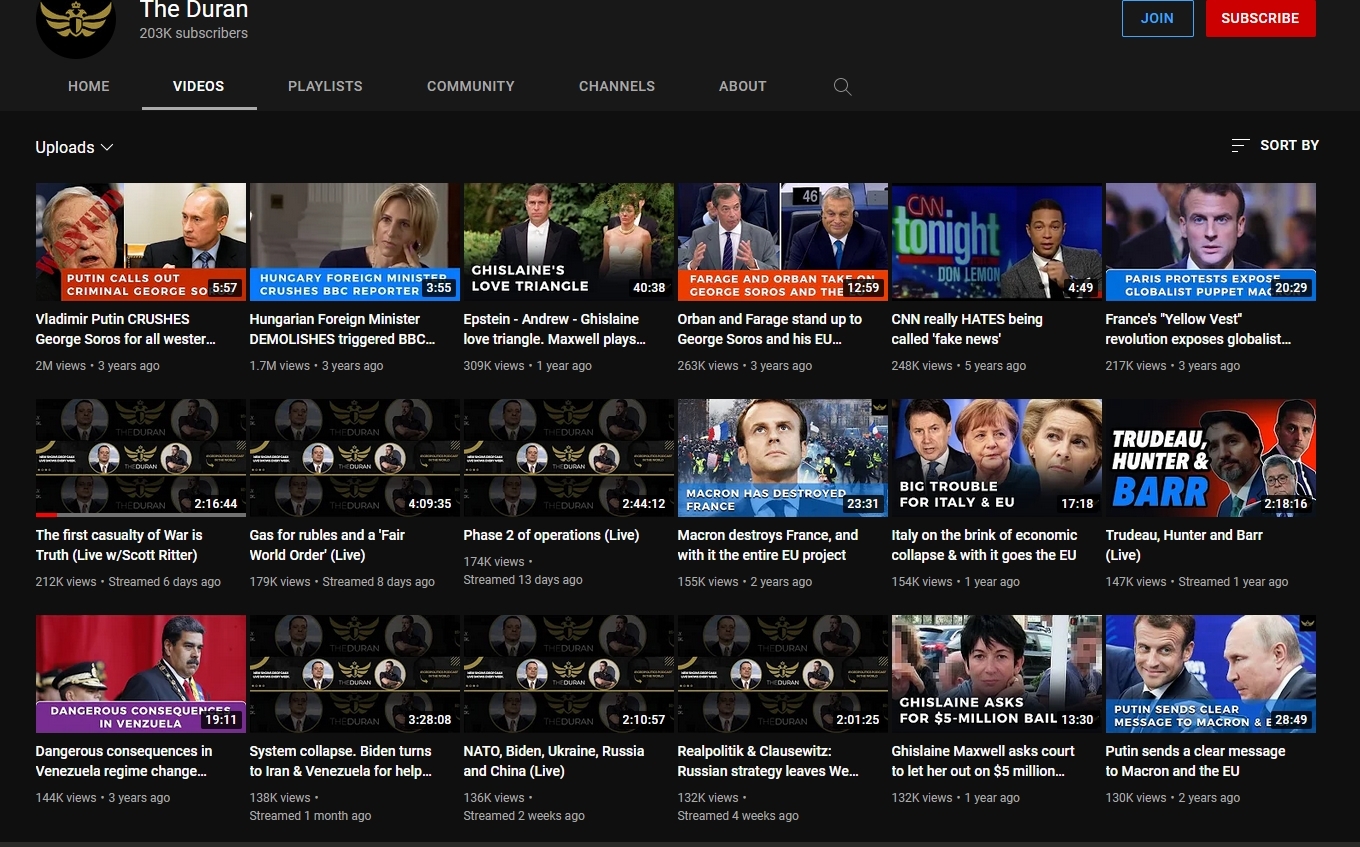Click '203K subscribers' text

[194, 33]
